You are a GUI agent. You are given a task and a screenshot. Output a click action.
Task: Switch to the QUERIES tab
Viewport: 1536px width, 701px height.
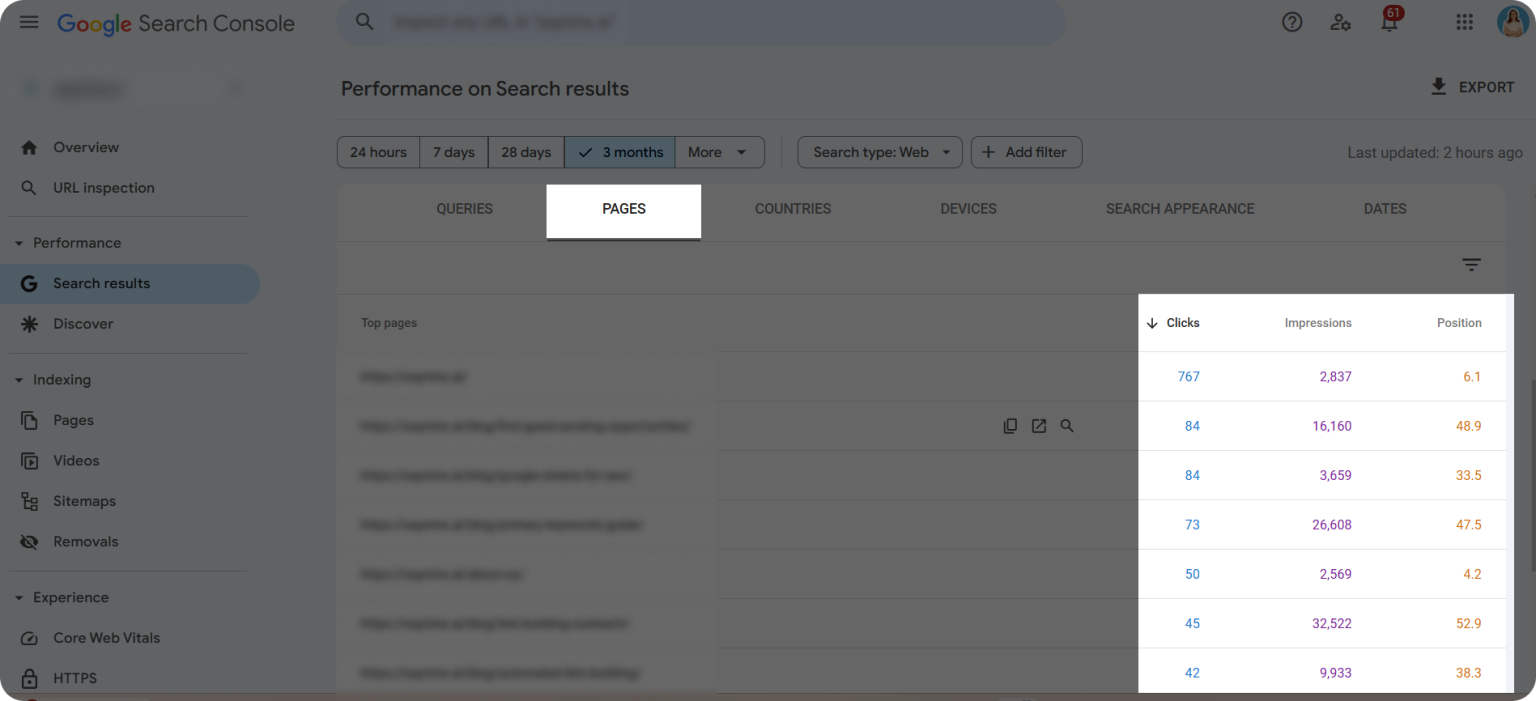(464, 209)
